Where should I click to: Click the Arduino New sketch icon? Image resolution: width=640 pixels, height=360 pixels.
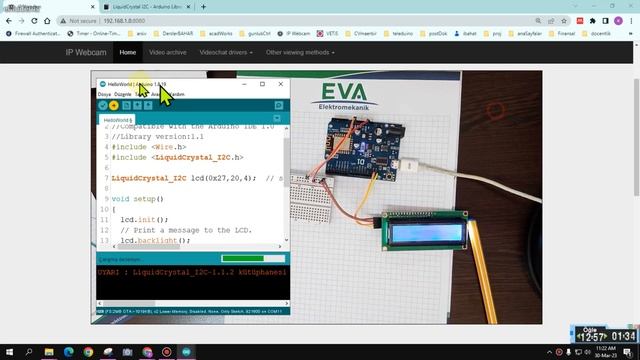127,105
